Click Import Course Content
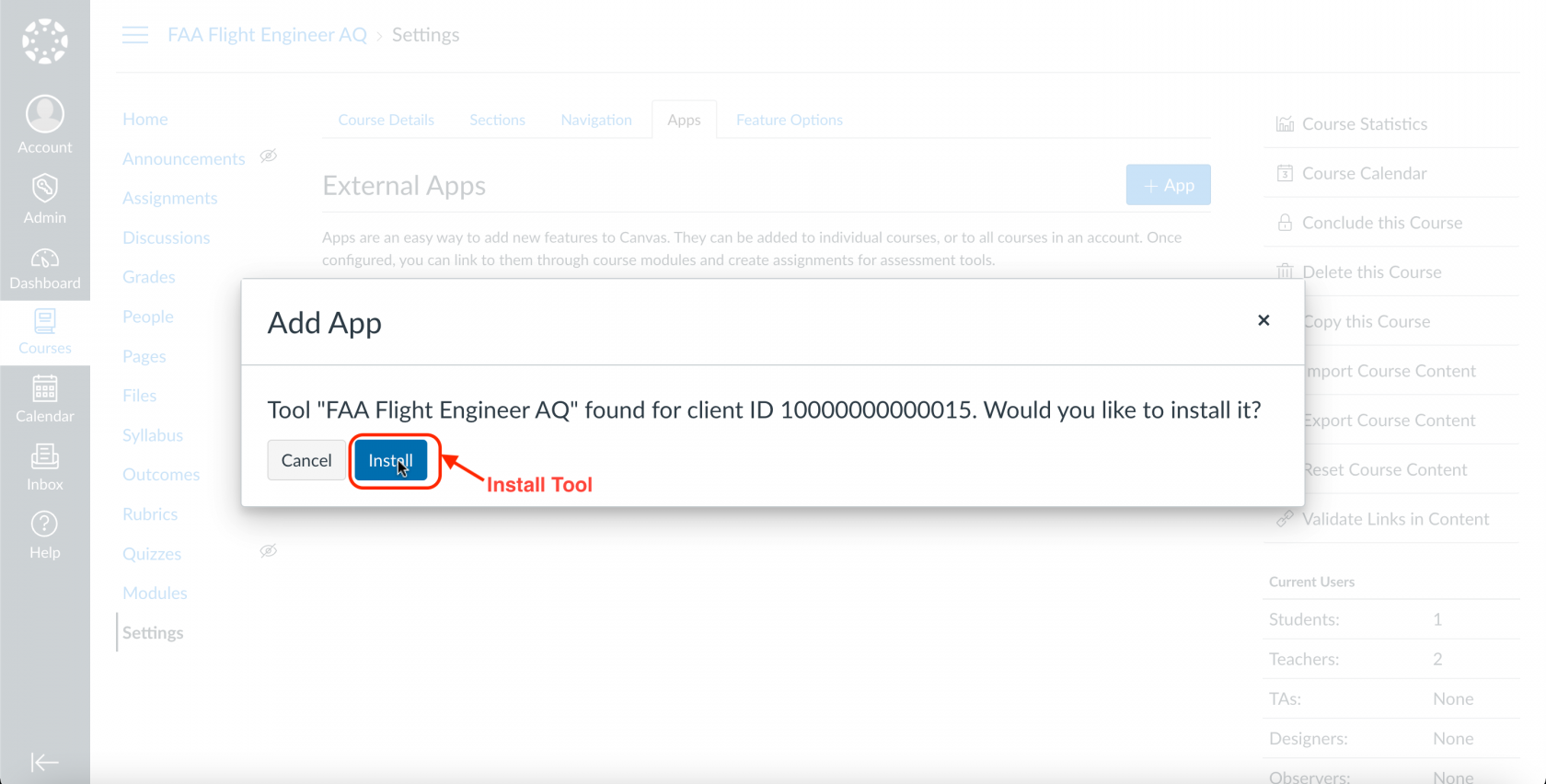The image size is (1546, 784). pyautogui.click(x=1390, y=371)
